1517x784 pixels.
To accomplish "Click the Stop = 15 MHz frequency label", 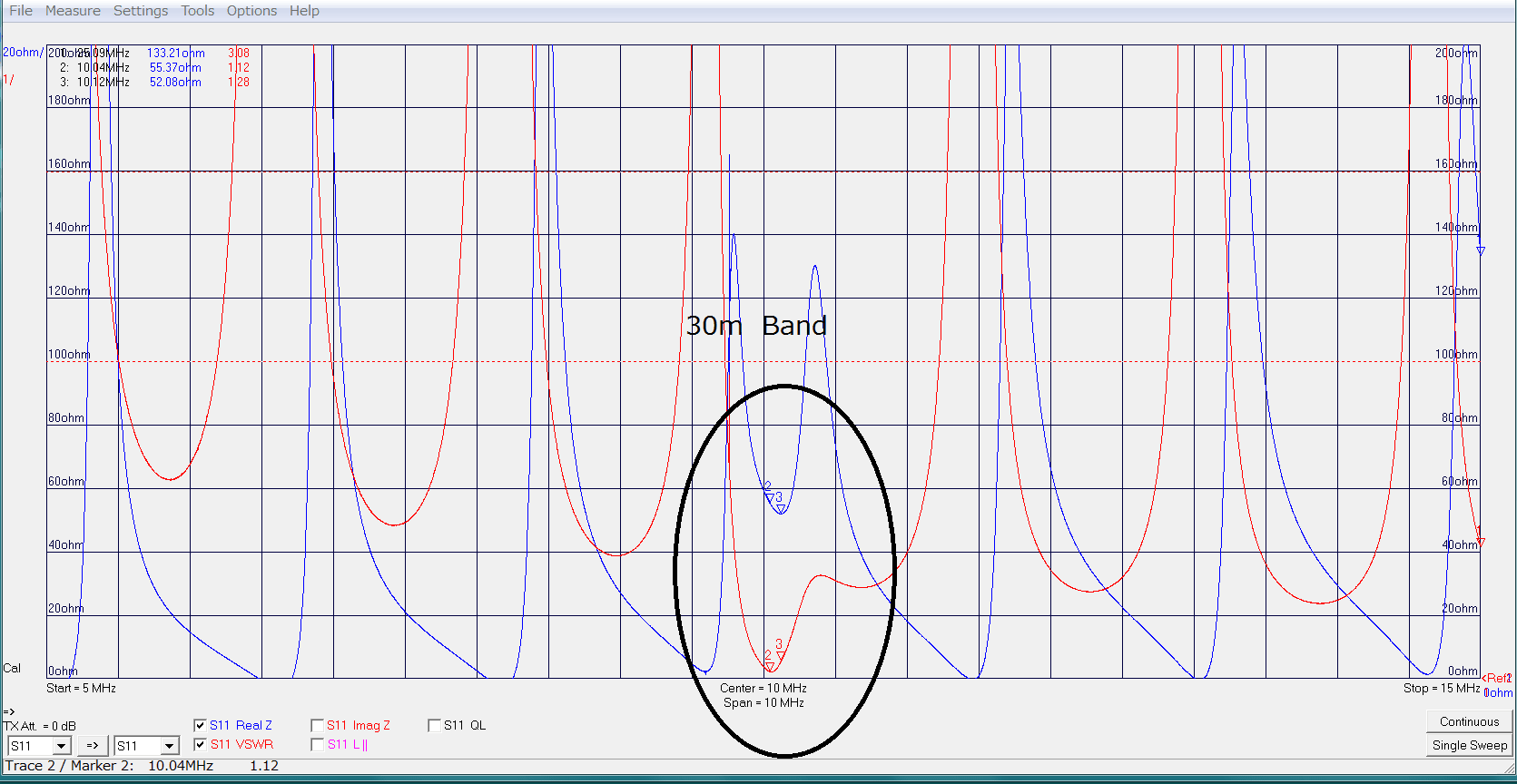I will point(1441,689).
